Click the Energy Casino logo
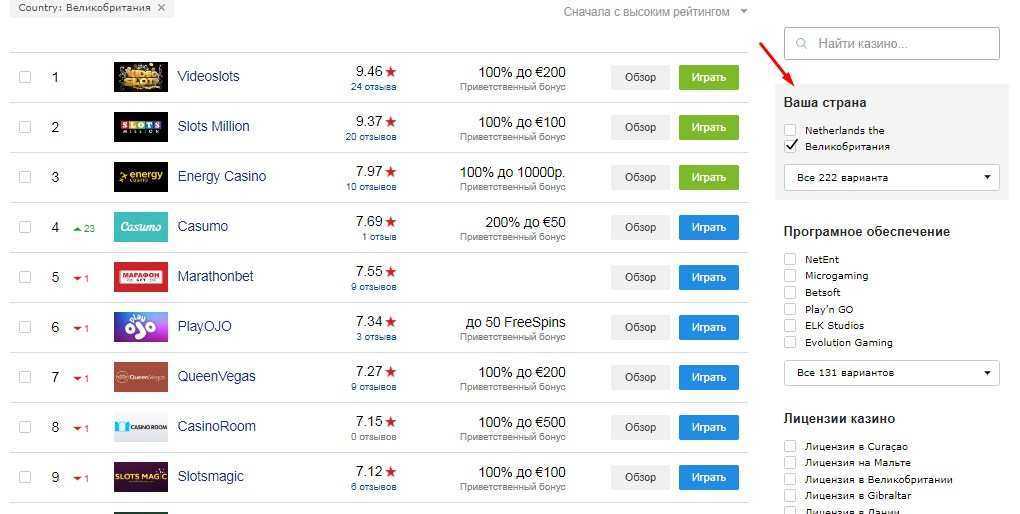 point(141,177)
